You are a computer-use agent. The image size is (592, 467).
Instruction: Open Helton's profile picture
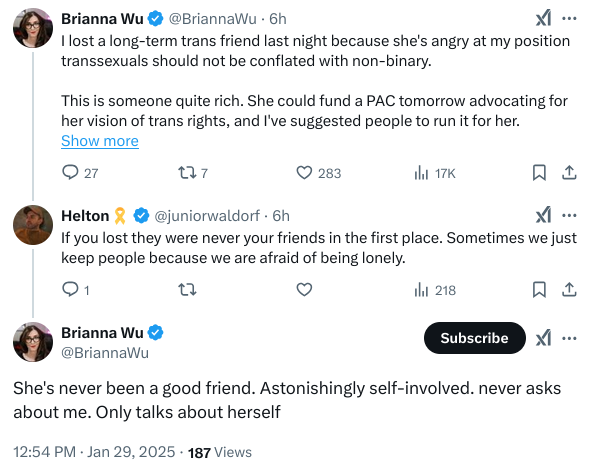[33, 225]
